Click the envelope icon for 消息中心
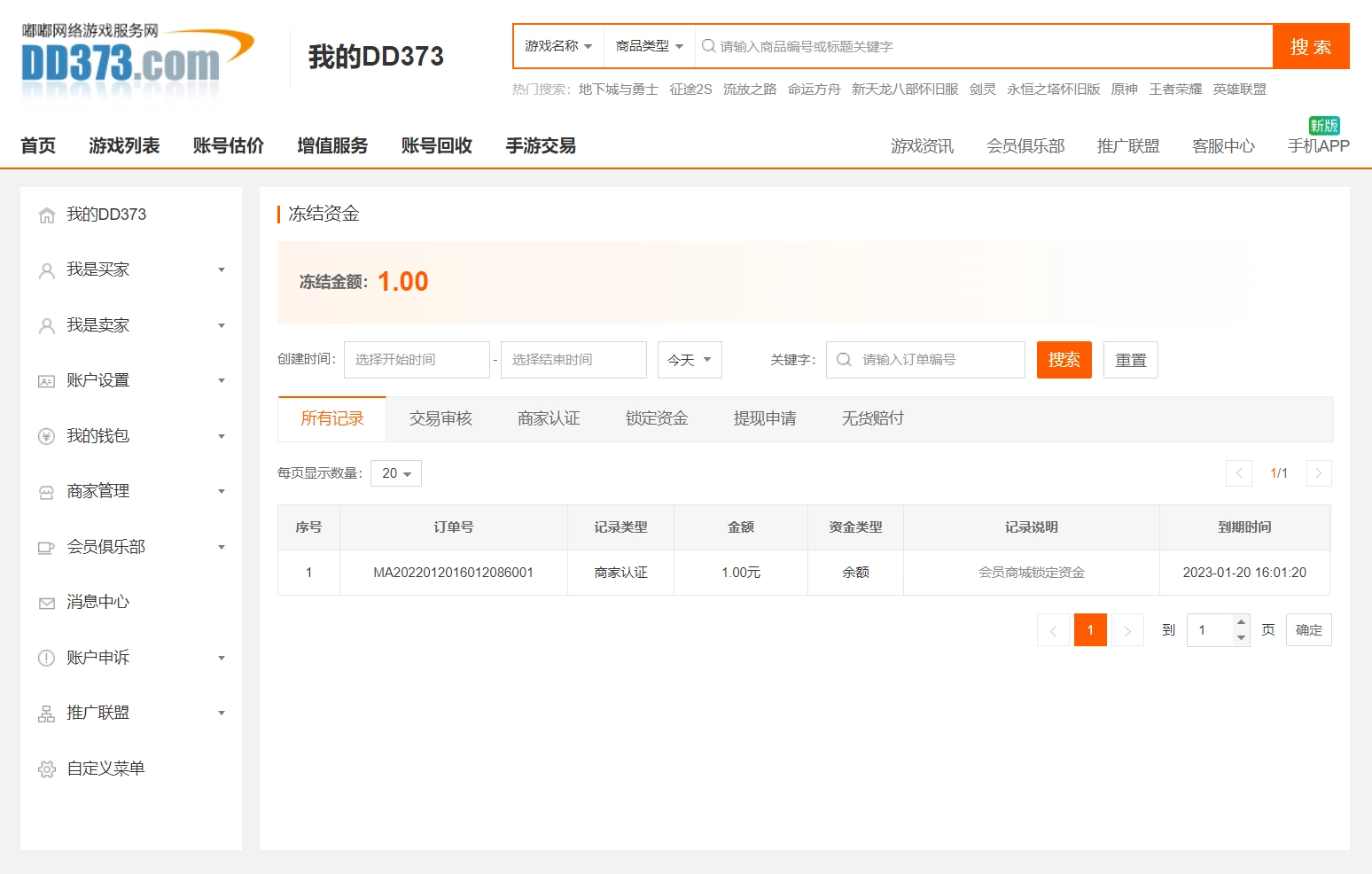The width and height of the screenshot is (1372, 874). (47, 603)
